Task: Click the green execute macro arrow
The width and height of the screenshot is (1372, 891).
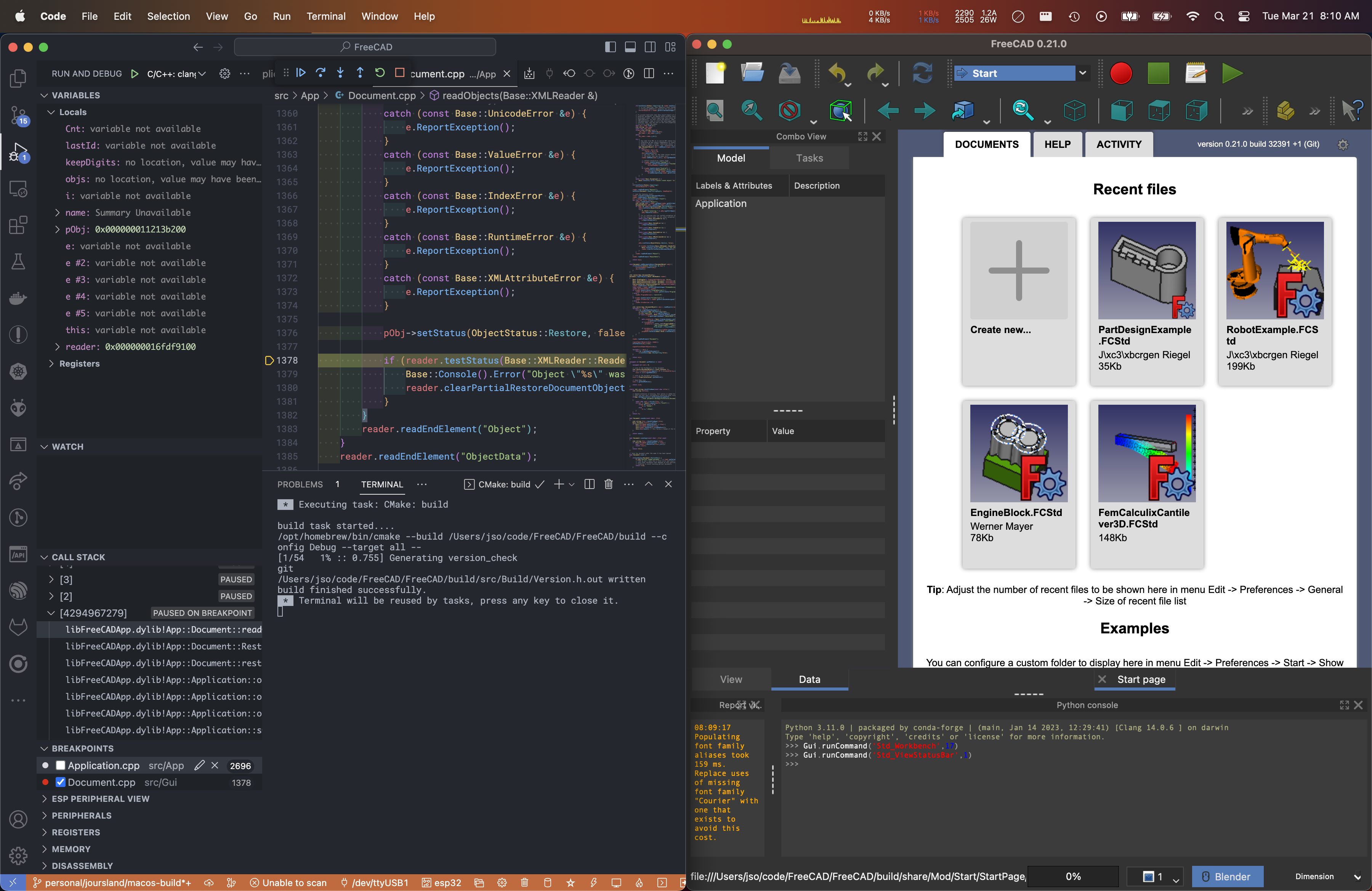Action: tap(1232, 74)
